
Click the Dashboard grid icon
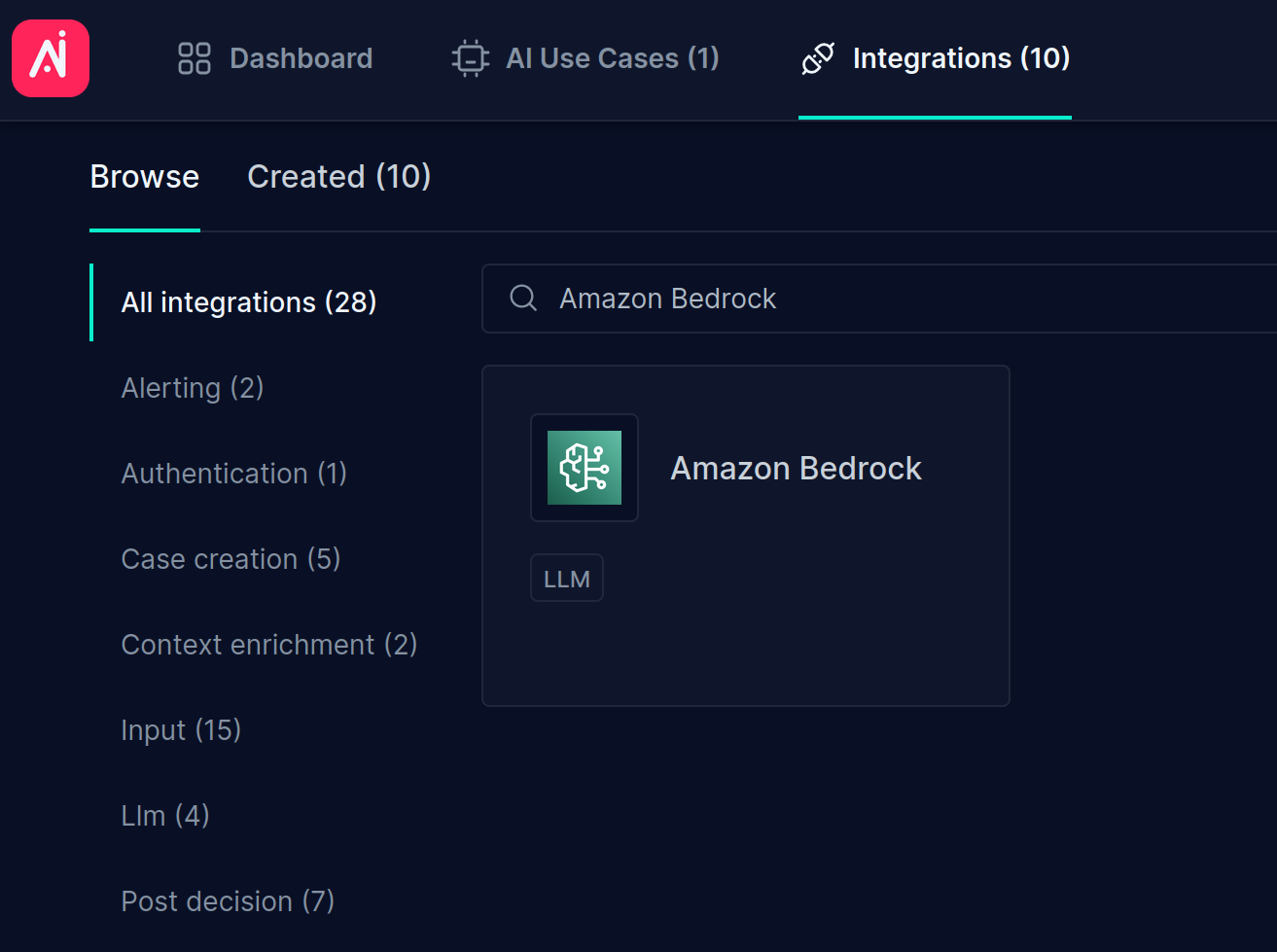click(x=195, y=58)
